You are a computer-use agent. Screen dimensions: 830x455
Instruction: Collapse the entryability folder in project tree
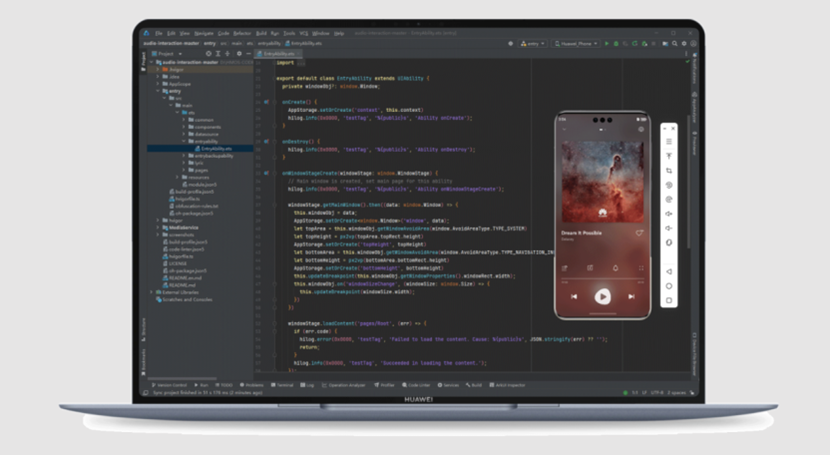click(183, 141)
